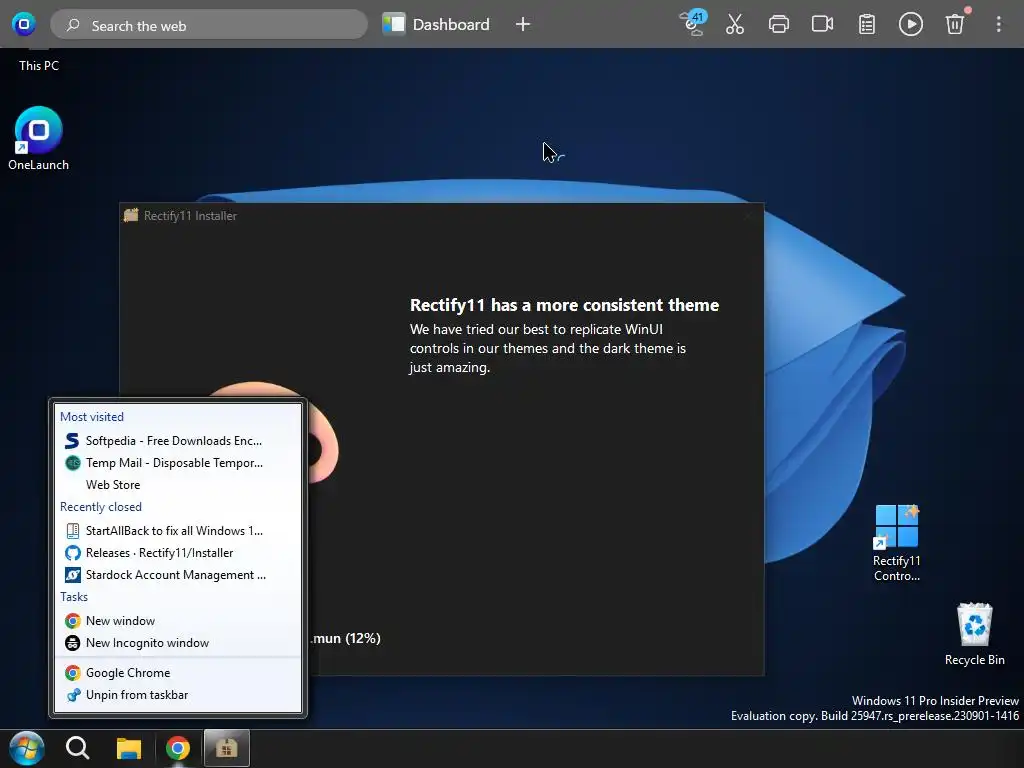Reopen StartAllBack to fix all Windows entry
The height and width of the screenshot is (768, 1024).
[178, 531]
